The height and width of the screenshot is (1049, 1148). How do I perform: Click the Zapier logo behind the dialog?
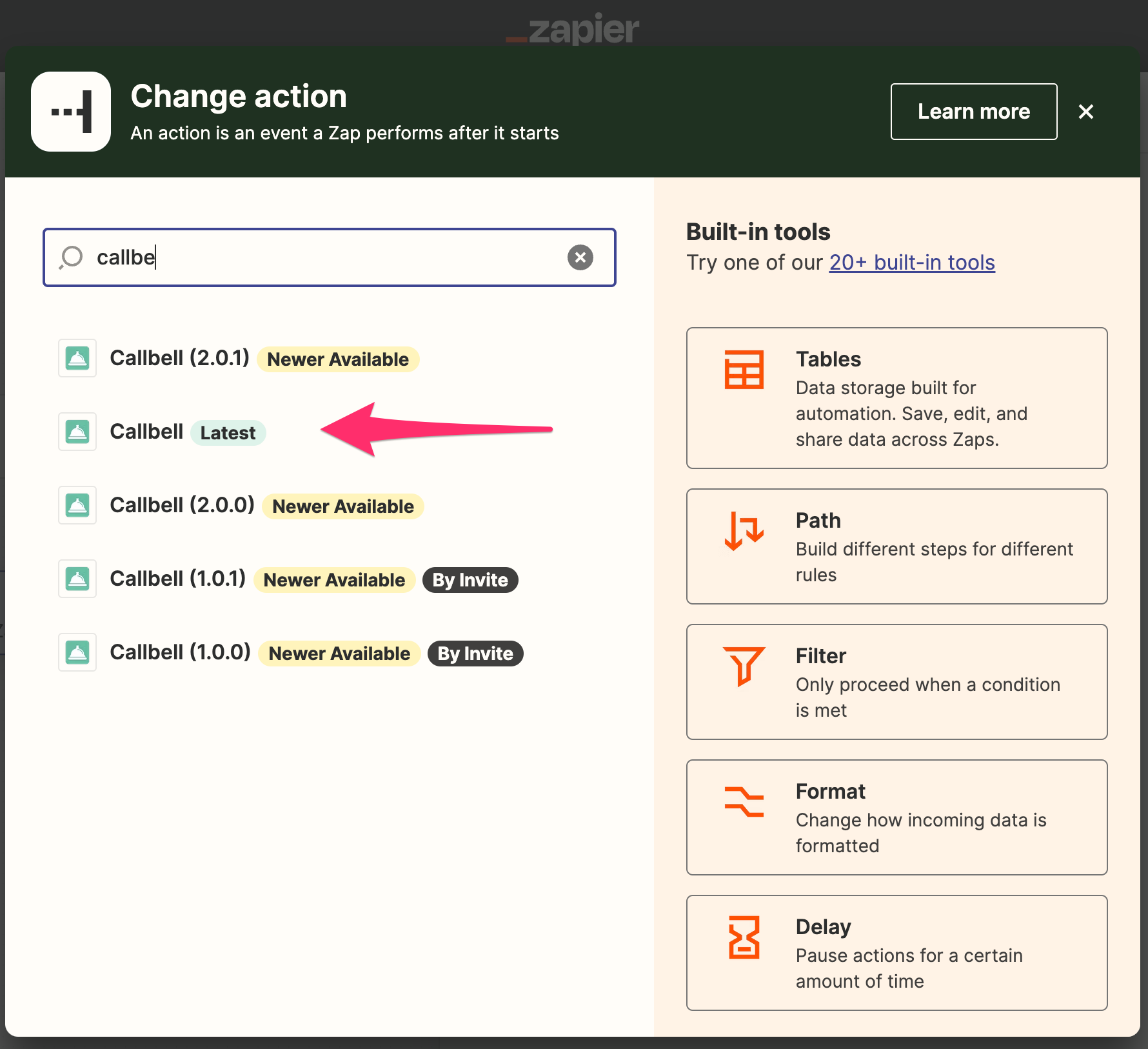tap(573, 29)
